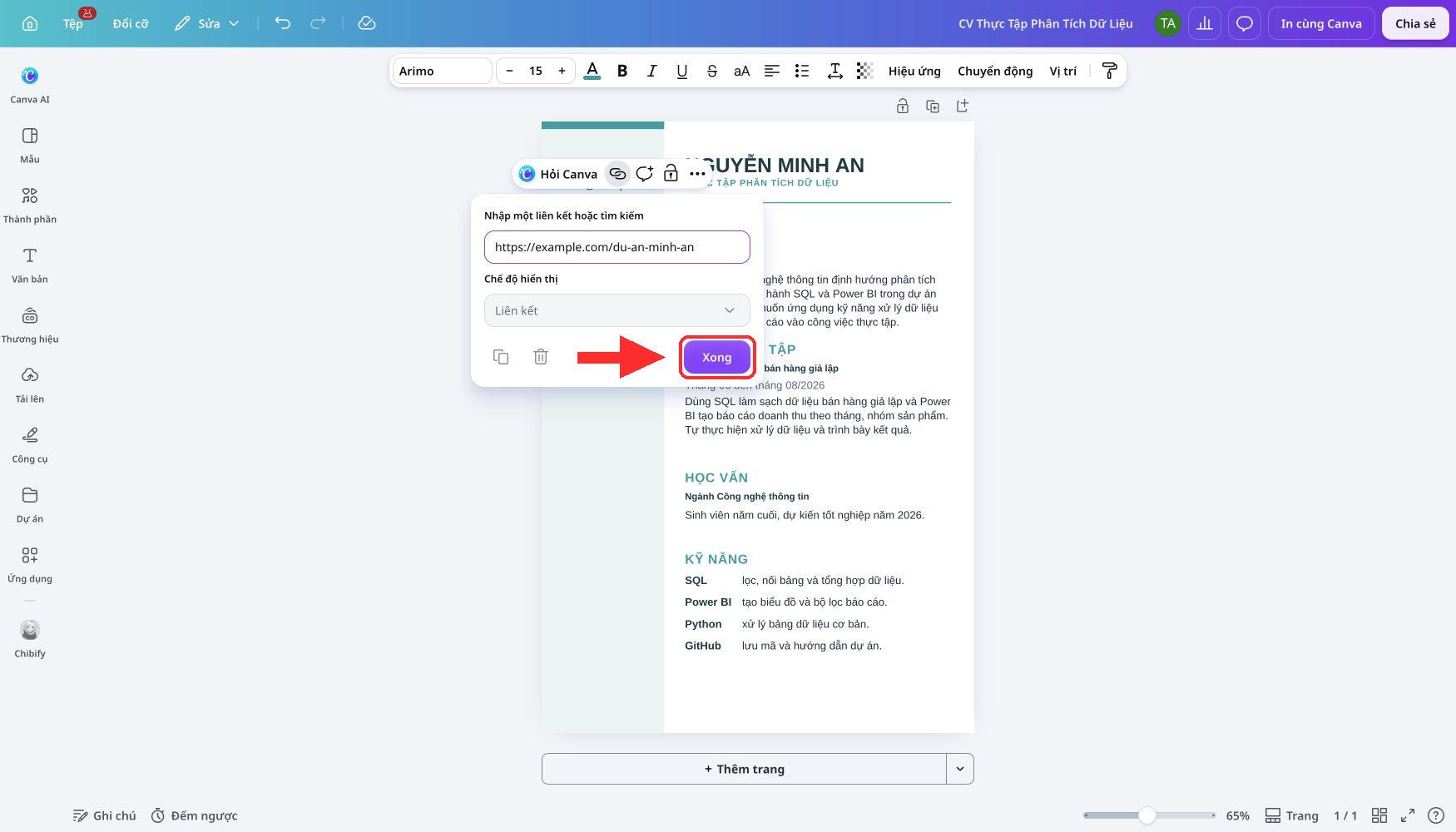The image size is (1456, 832).
Task: Open the Chuyển động animation tab
Action: (x=995, y=71)
